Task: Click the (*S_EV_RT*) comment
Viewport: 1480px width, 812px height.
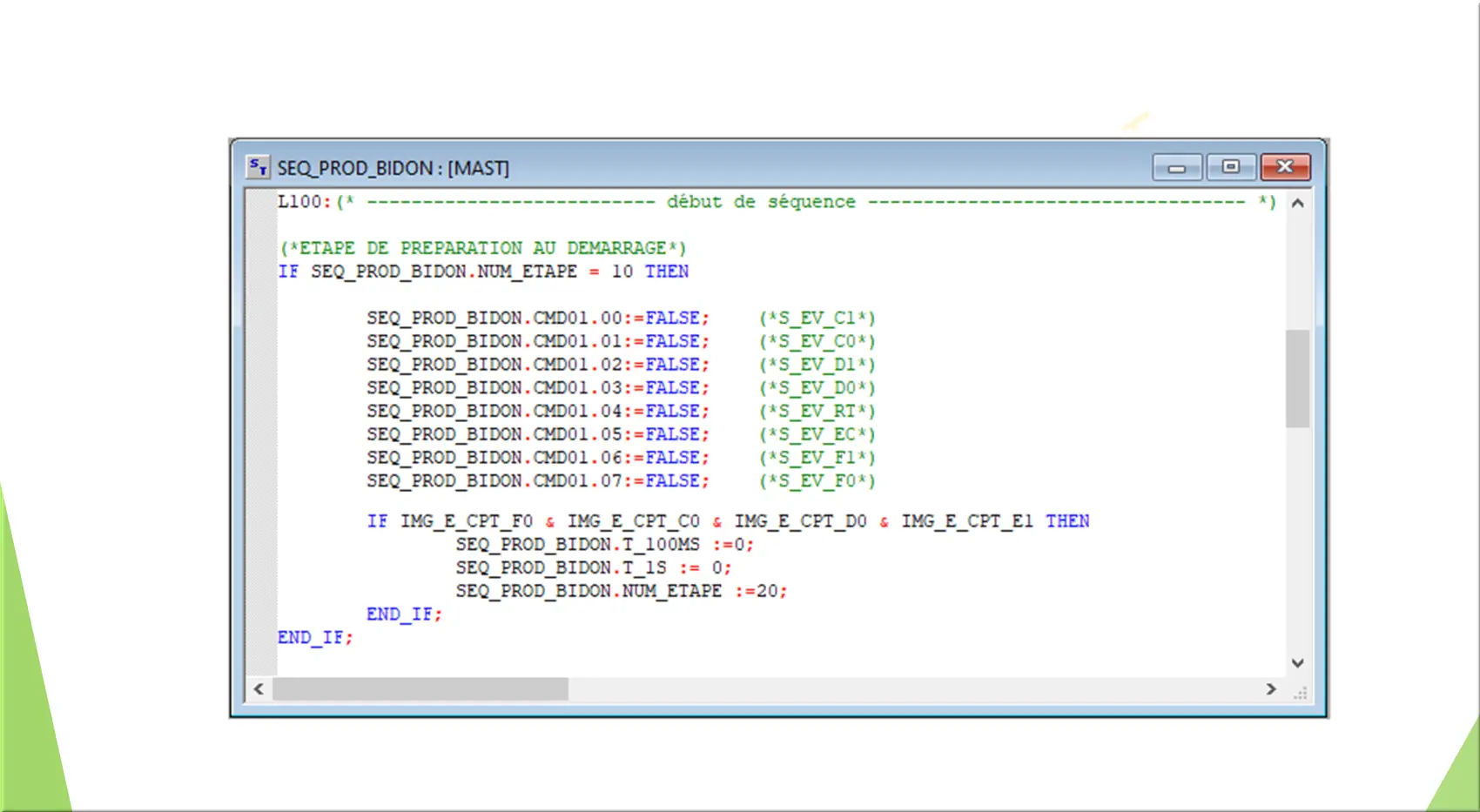Action: click(x=817, y=411)
